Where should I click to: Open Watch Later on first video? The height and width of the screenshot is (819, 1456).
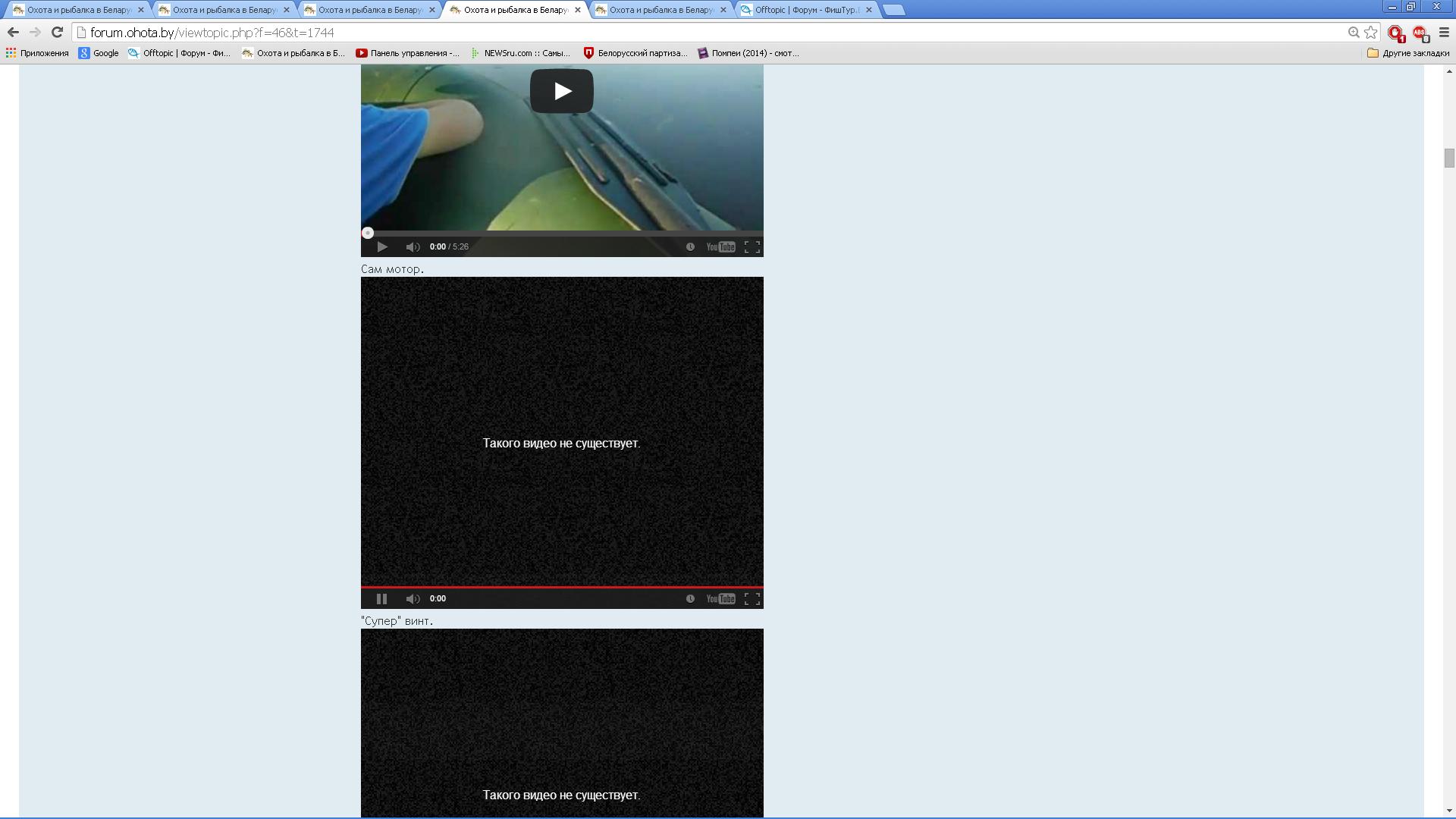pos(690,247)
